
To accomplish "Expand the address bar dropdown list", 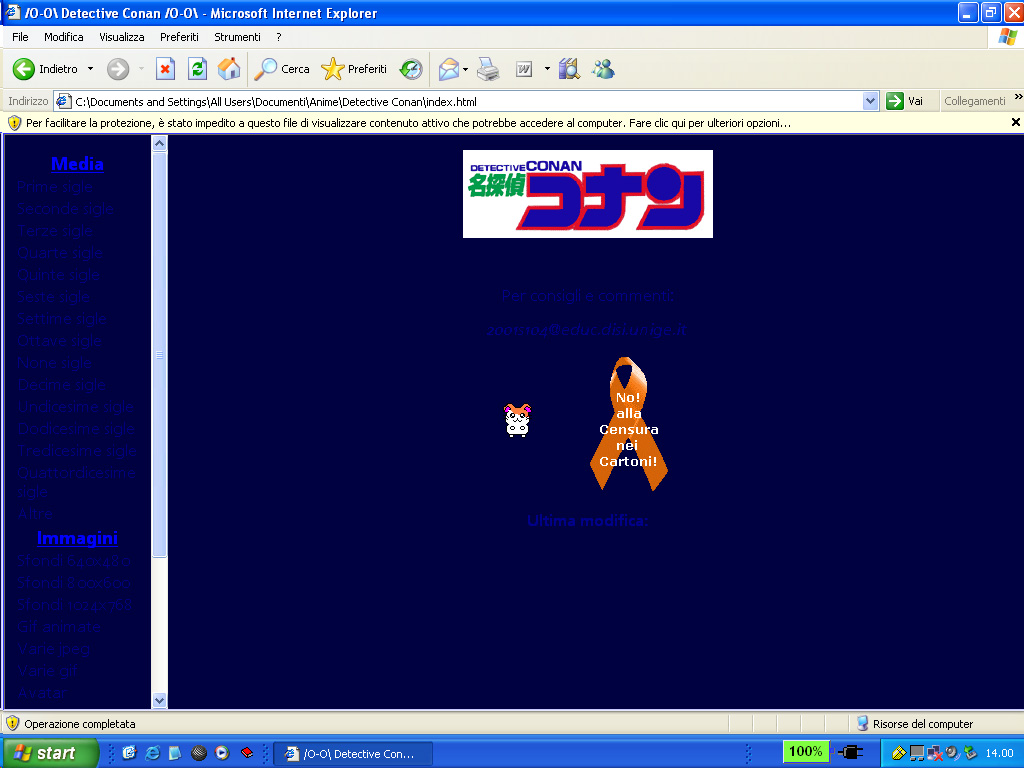I will pos(870,101).
